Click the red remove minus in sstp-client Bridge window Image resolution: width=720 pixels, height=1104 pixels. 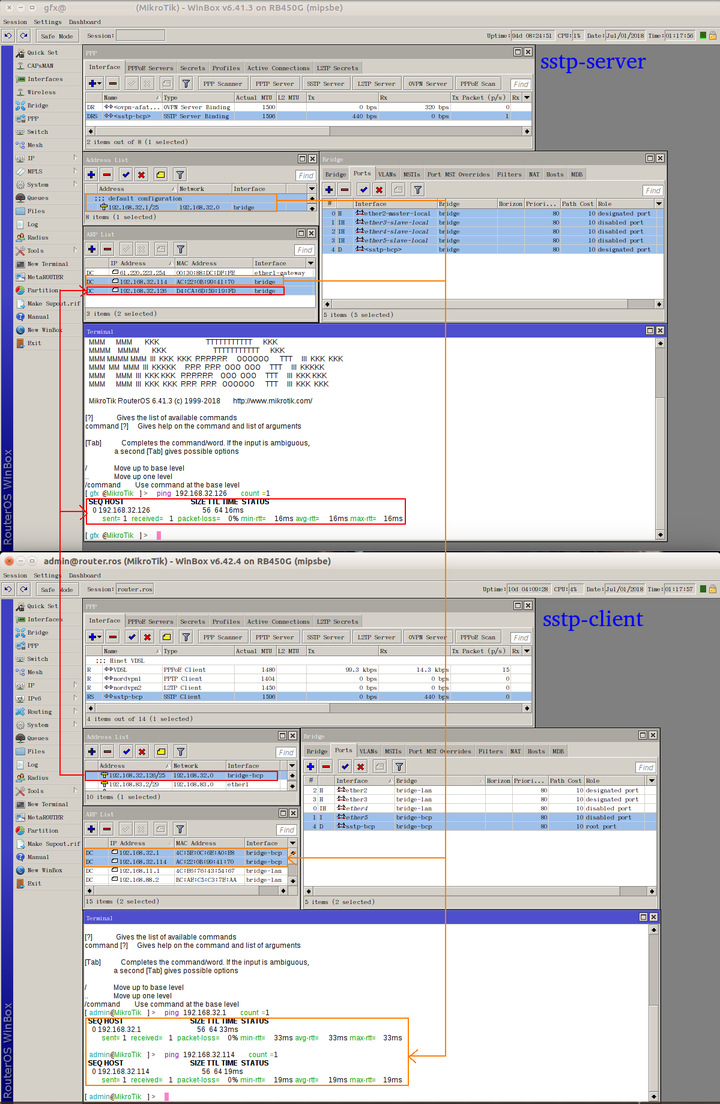coord(326,766)
